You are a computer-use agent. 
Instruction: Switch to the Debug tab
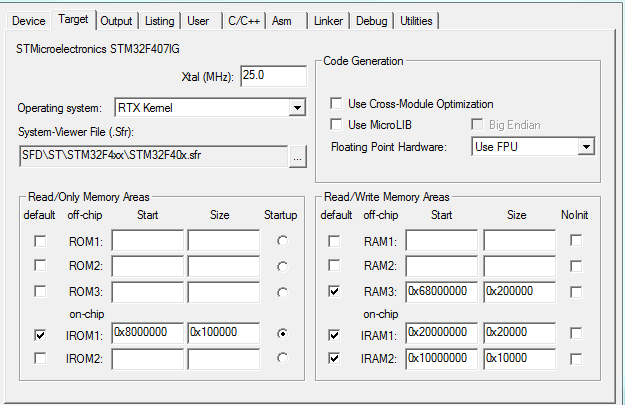coord(371,21)
